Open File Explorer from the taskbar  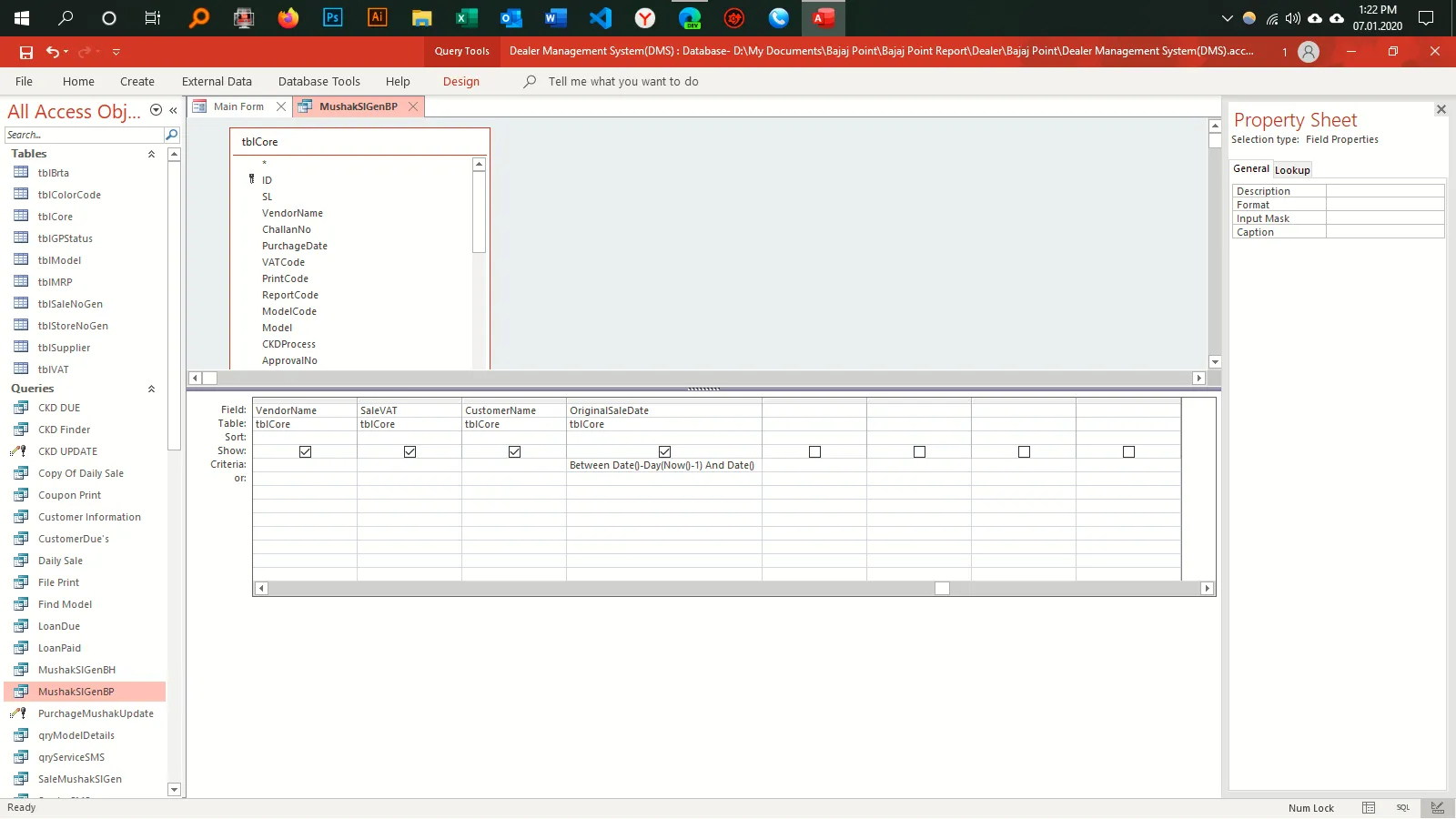[421, 17]
